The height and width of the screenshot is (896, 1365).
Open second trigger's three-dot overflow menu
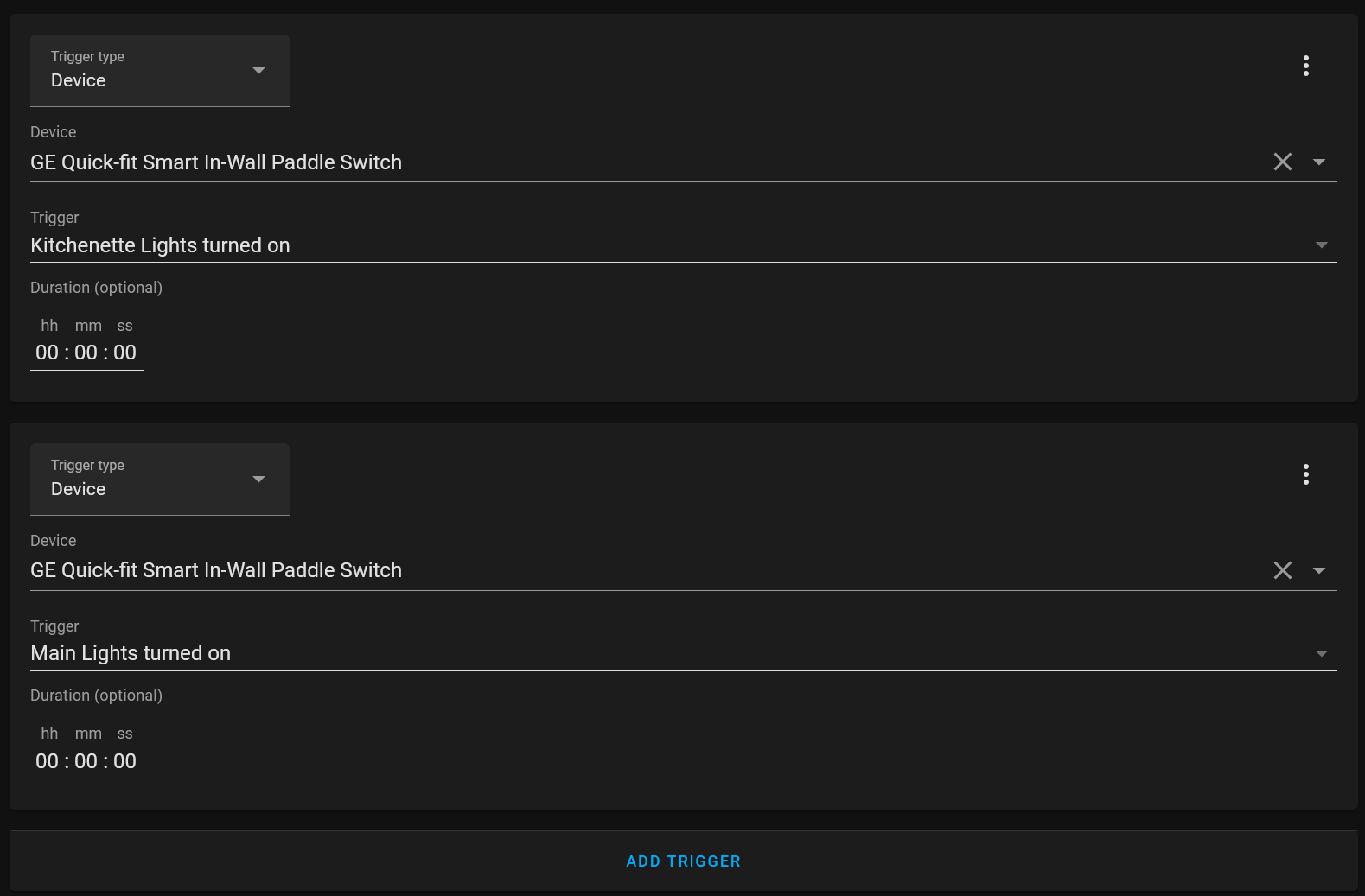[x=1305, y=474]
